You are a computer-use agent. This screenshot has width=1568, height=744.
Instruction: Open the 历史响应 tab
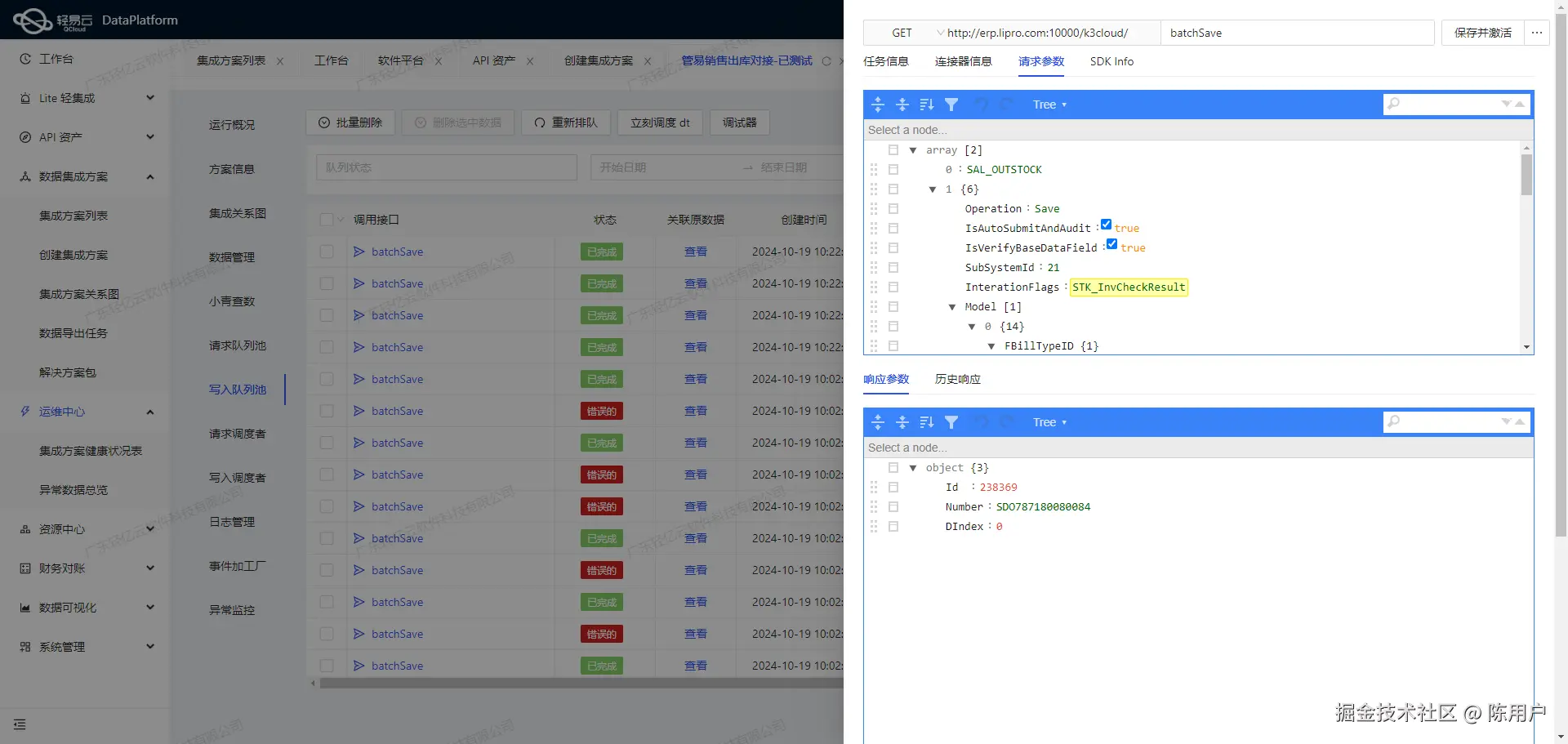[956, 379]
